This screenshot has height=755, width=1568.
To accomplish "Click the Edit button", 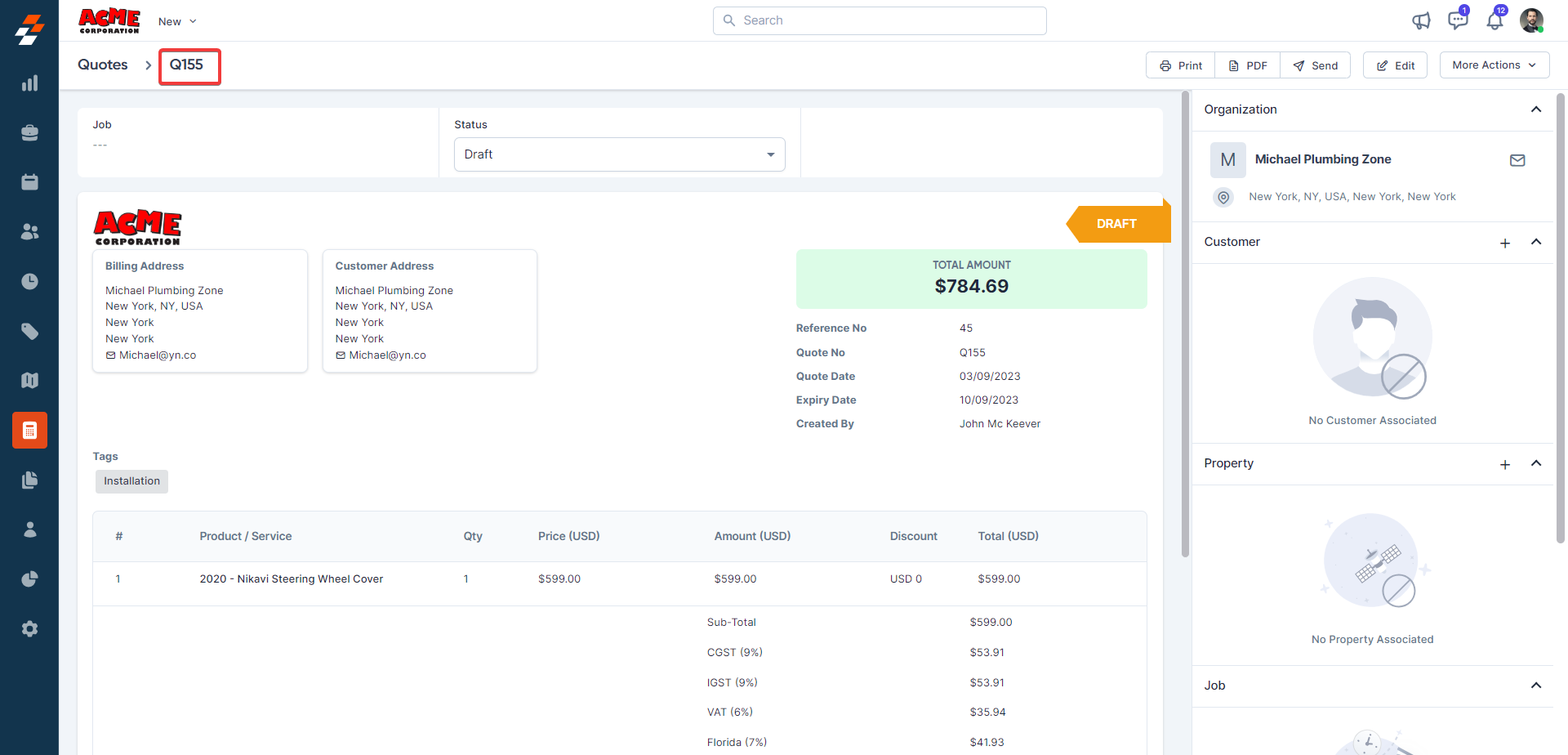I will [x=1395, y=65].
